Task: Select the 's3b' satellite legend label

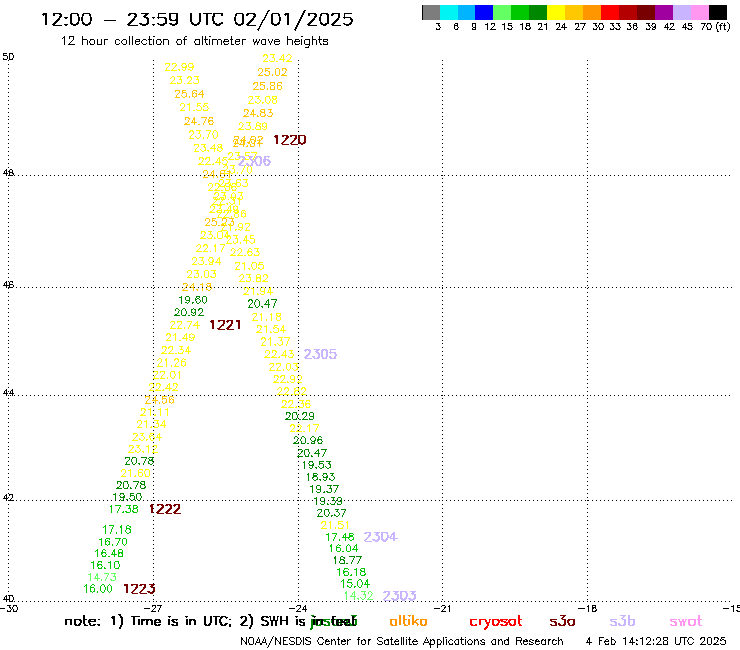Action: [x=622, y=621]
